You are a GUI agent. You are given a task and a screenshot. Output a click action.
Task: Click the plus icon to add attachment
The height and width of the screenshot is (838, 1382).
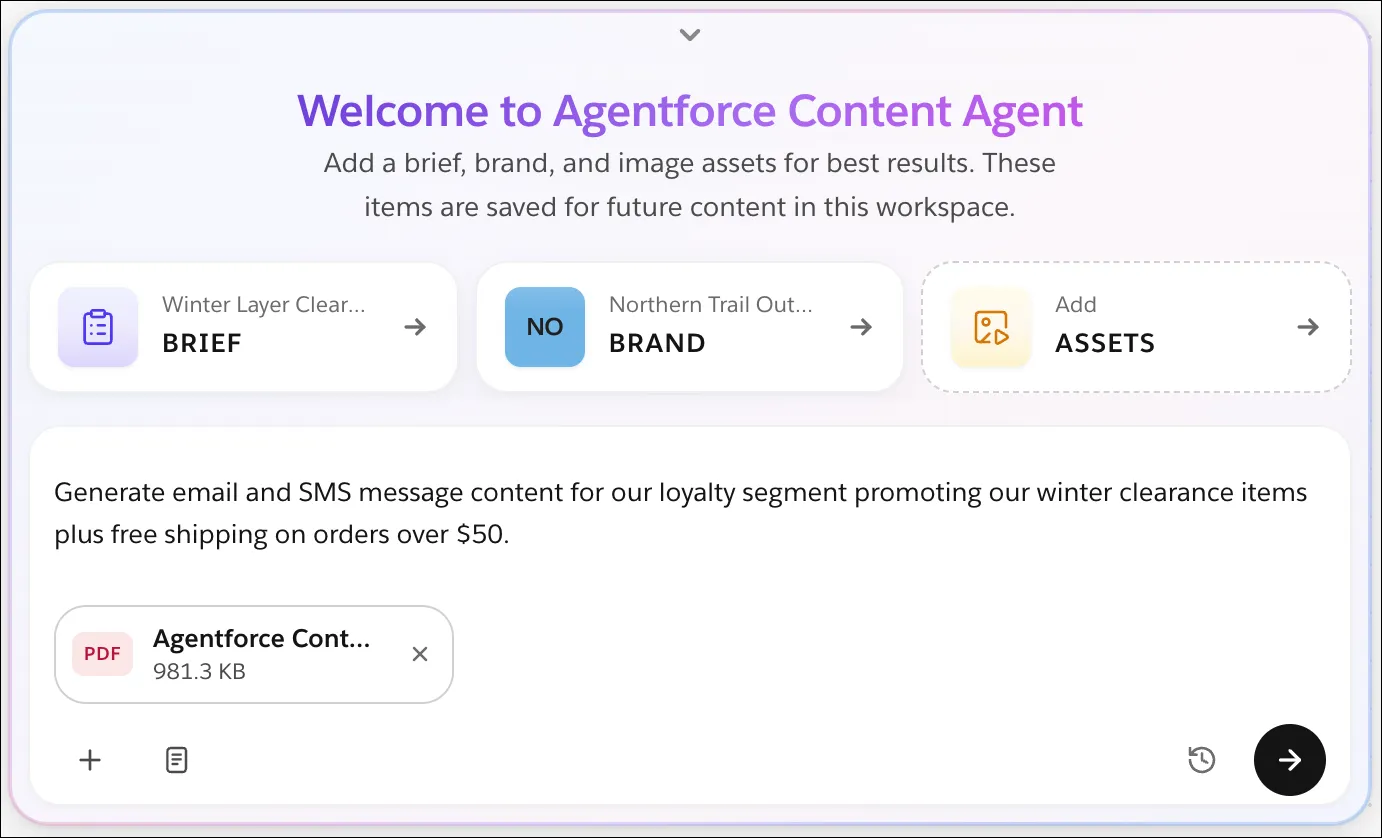[x=90, y=760]
